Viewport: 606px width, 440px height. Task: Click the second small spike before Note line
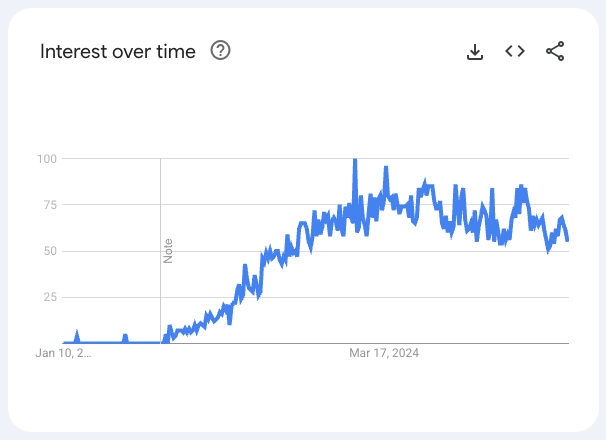(x=125, y=338)
